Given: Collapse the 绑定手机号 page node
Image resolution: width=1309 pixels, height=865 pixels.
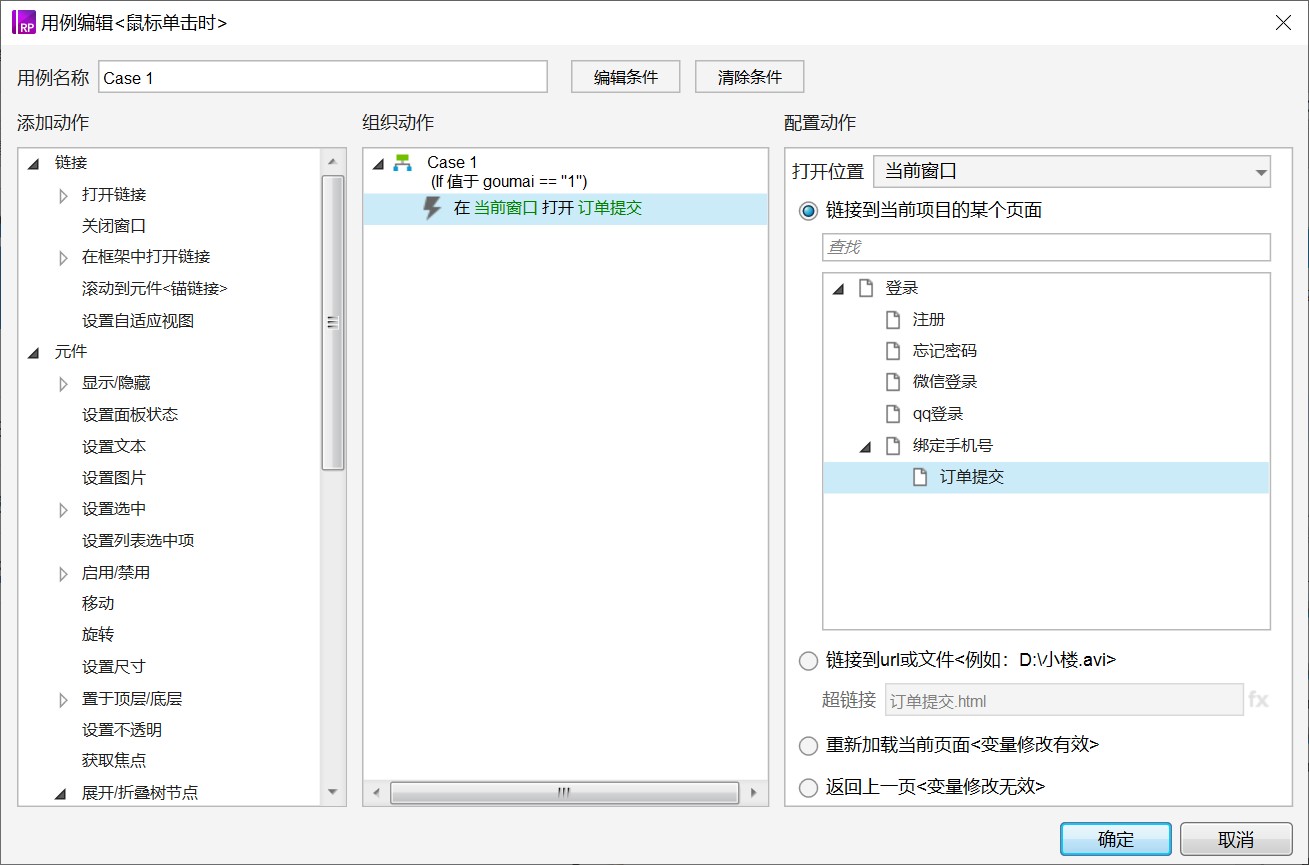Looking at the screenshot, I should pyautogui.click(x=866, y=447).
